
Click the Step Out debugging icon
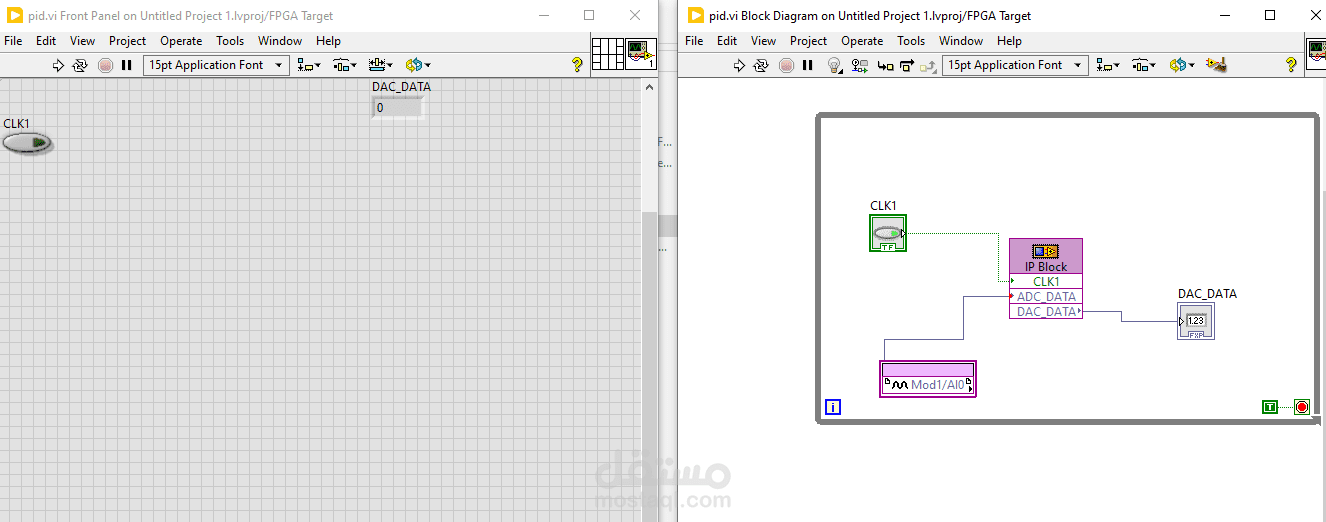pyautogui.click(x=929, y=65)
